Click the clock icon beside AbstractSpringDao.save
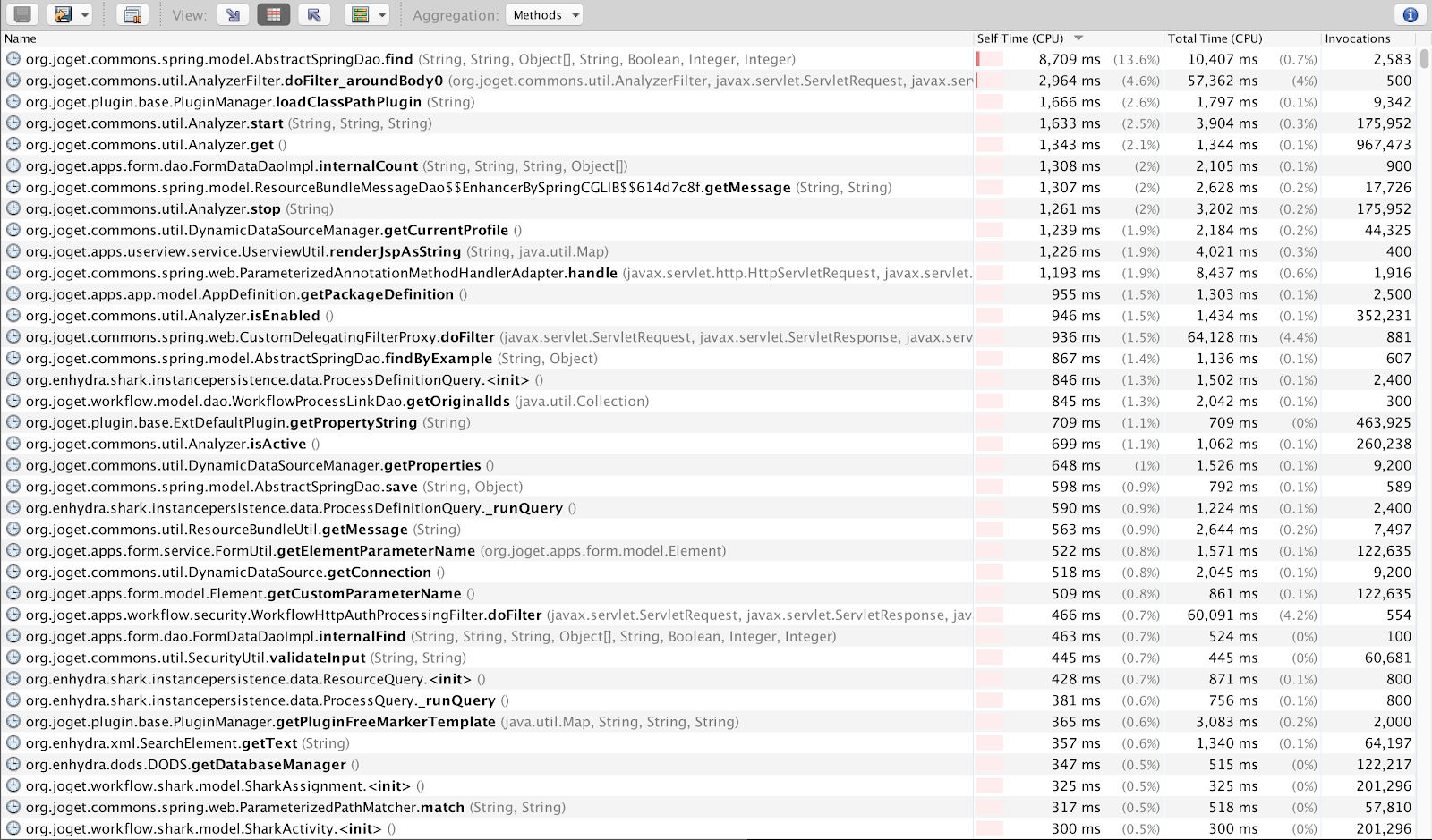The height and width of the screenshot is (840, 1432). [13, 487]
